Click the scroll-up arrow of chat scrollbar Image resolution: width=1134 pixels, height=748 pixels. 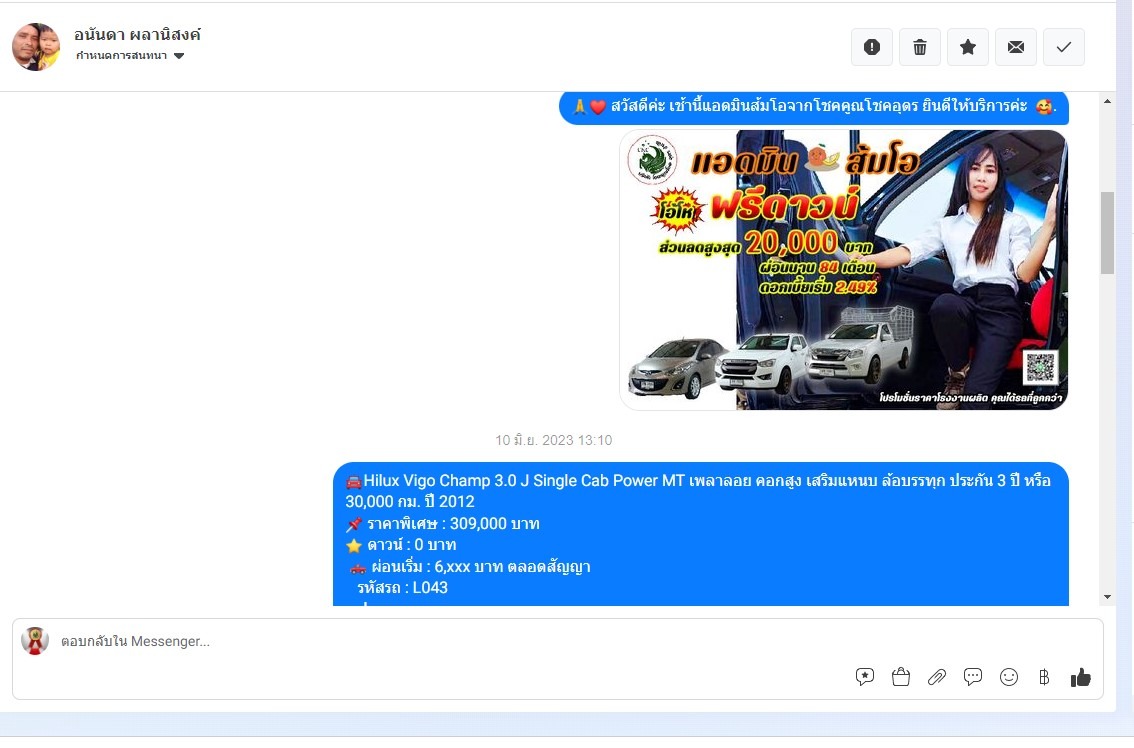[x=1107, y=102]
